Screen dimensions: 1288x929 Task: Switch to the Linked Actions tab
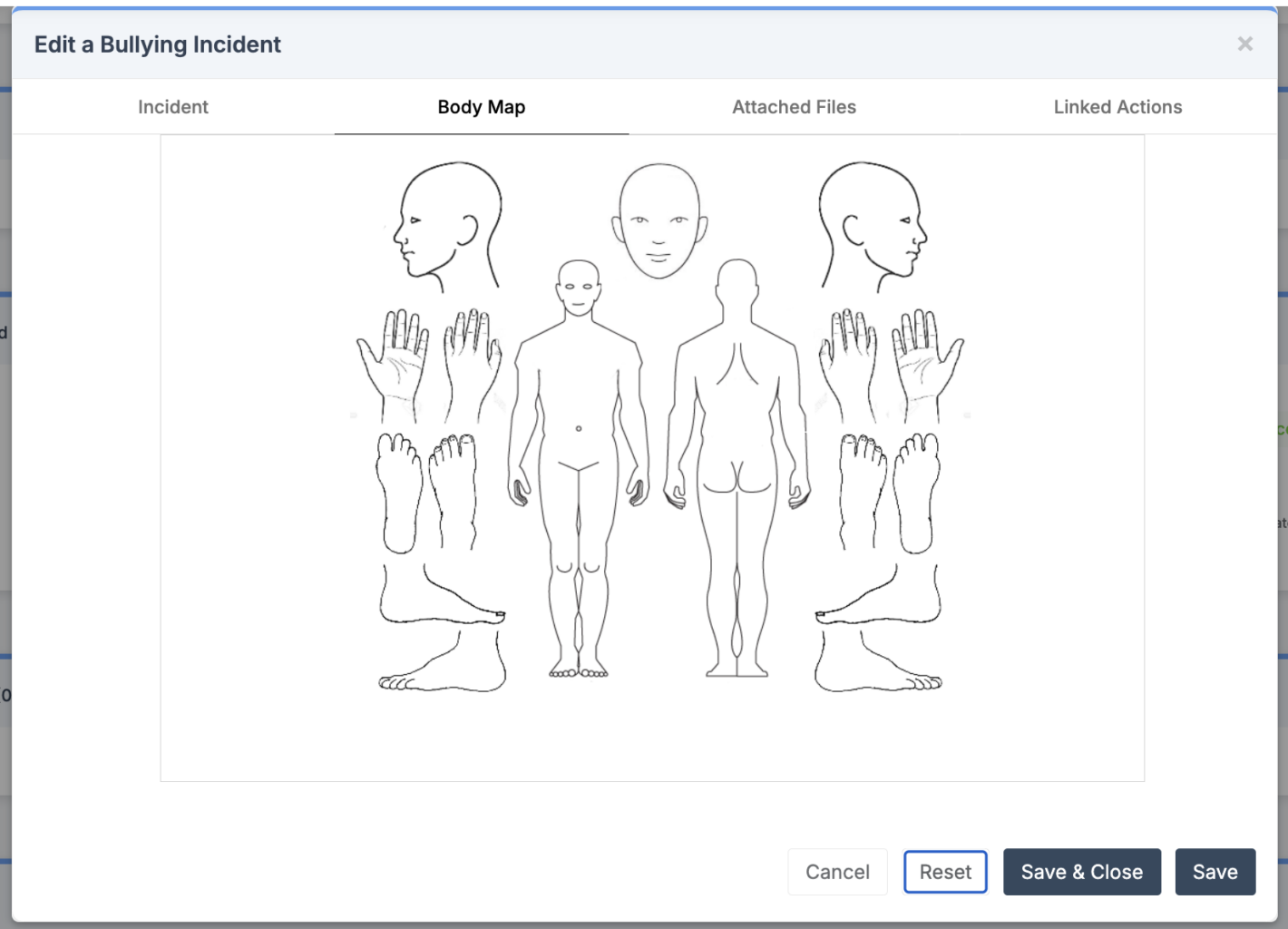(x=1118, y=106)
